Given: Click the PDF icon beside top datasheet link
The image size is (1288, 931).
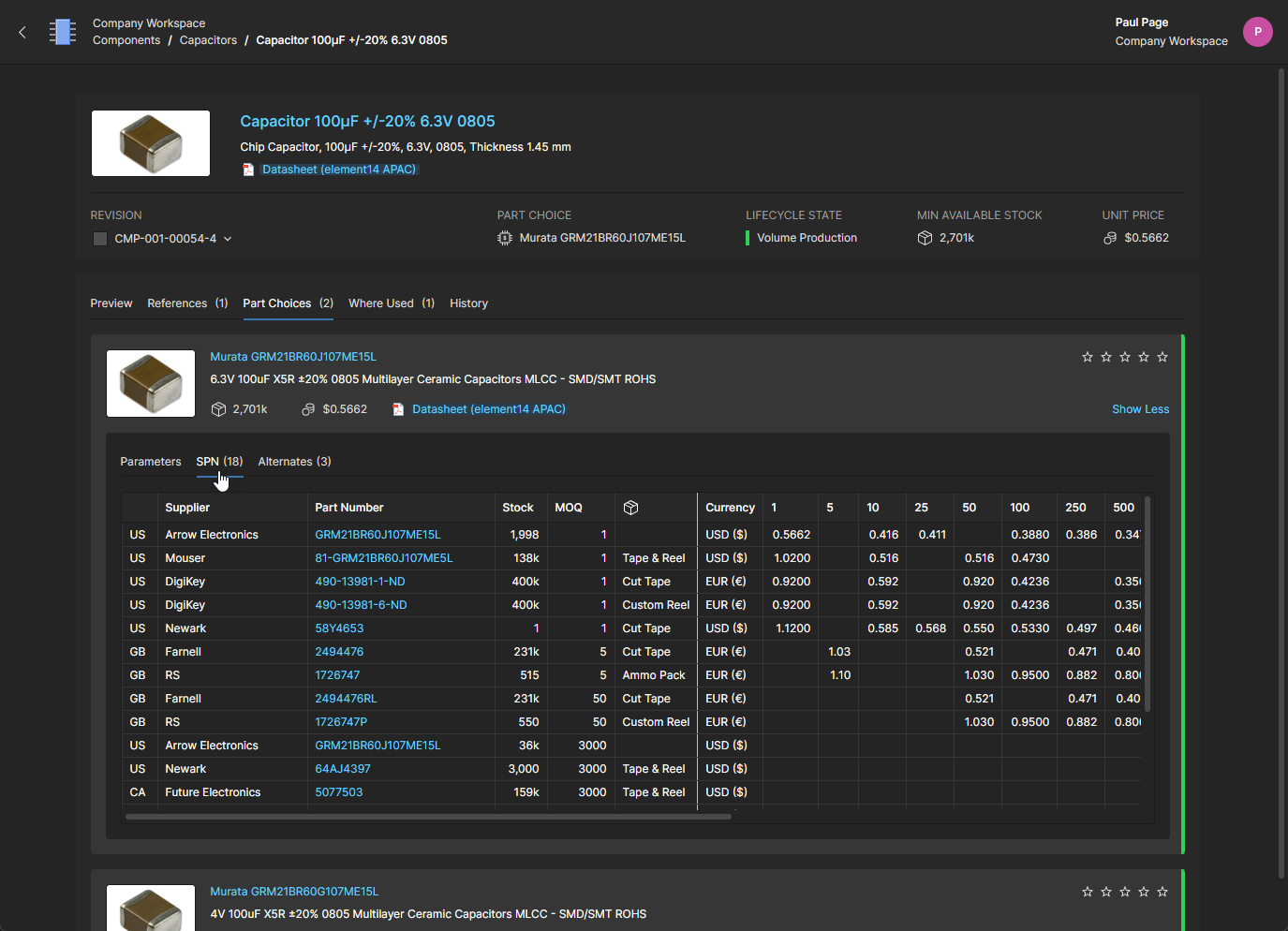Looking at the screenshot, I should coord(248,170).
